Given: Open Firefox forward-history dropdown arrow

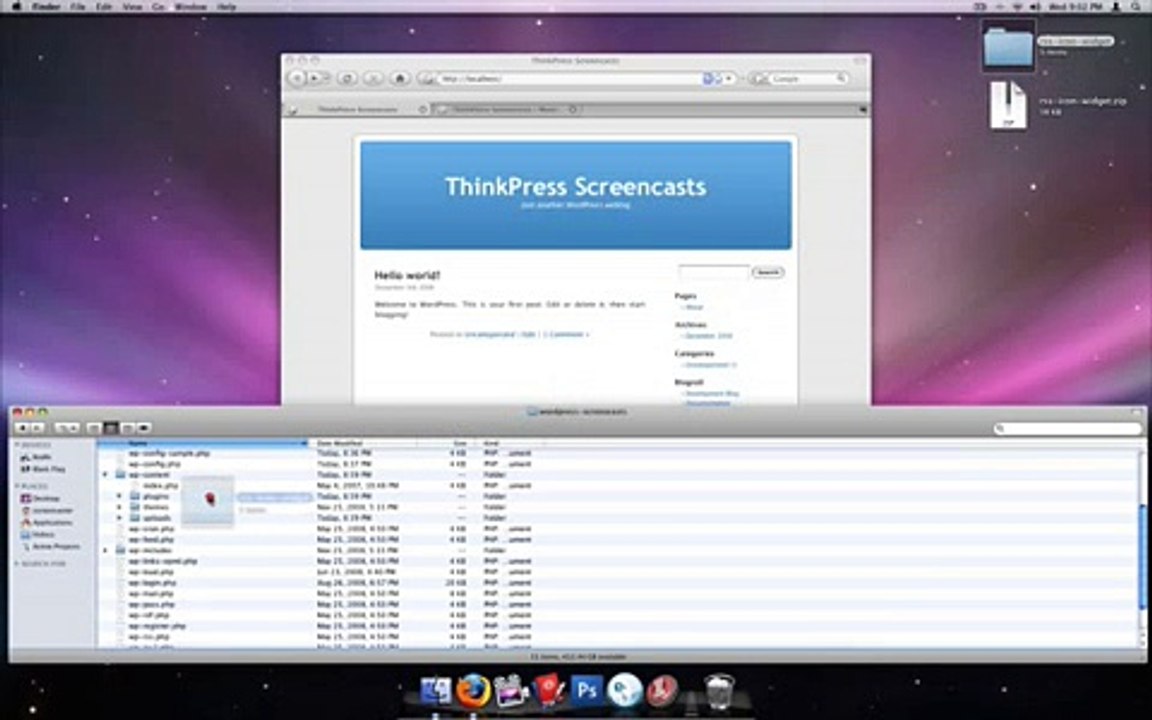Looking at the screenshot, I should click(328, 78).
